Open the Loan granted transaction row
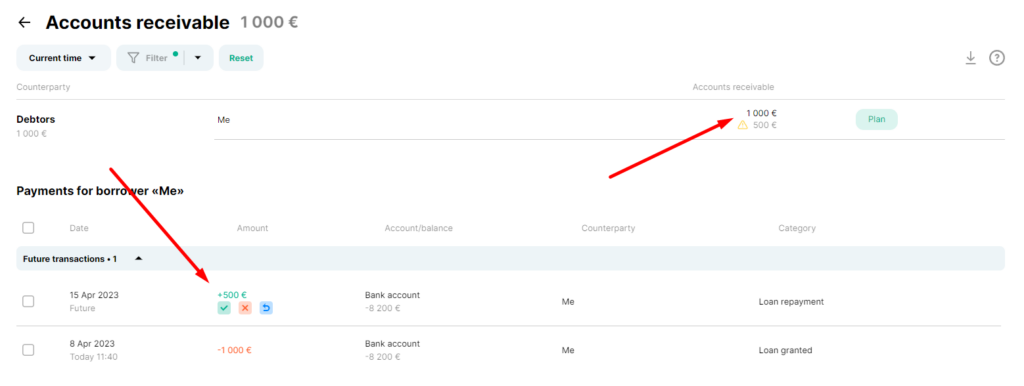 click(x=510, y=350)
